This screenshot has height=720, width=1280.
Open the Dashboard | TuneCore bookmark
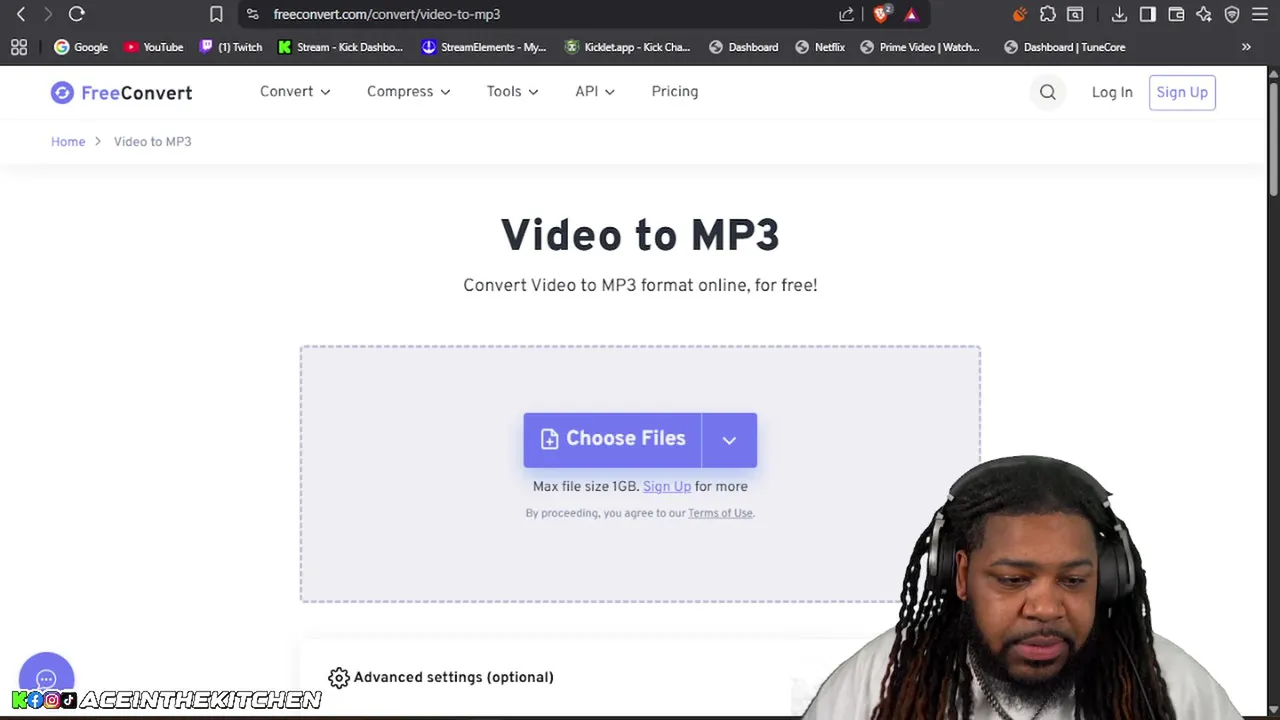coord(1065,47)
